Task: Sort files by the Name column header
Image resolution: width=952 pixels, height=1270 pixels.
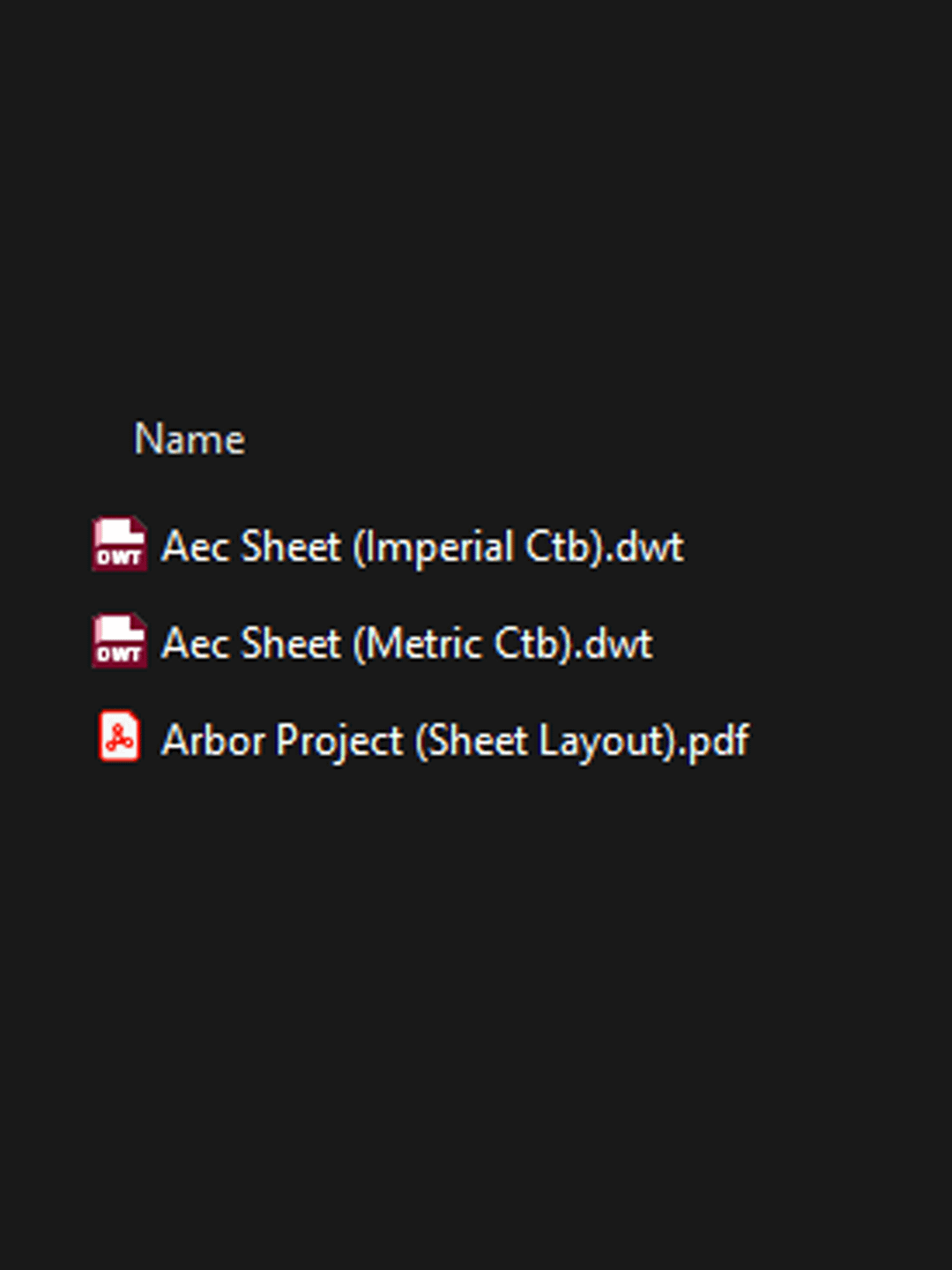Action: coord(190,439)
